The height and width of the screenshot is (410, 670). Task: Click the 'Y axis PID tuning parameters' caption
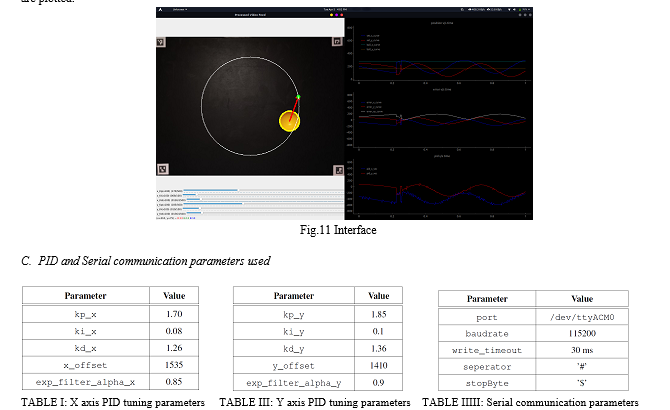343,402
